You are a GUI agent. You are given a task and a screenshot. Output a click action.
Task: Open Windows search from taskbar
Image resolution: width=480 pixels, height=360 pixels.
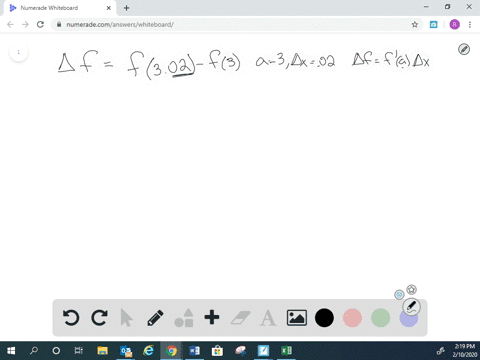34,351
